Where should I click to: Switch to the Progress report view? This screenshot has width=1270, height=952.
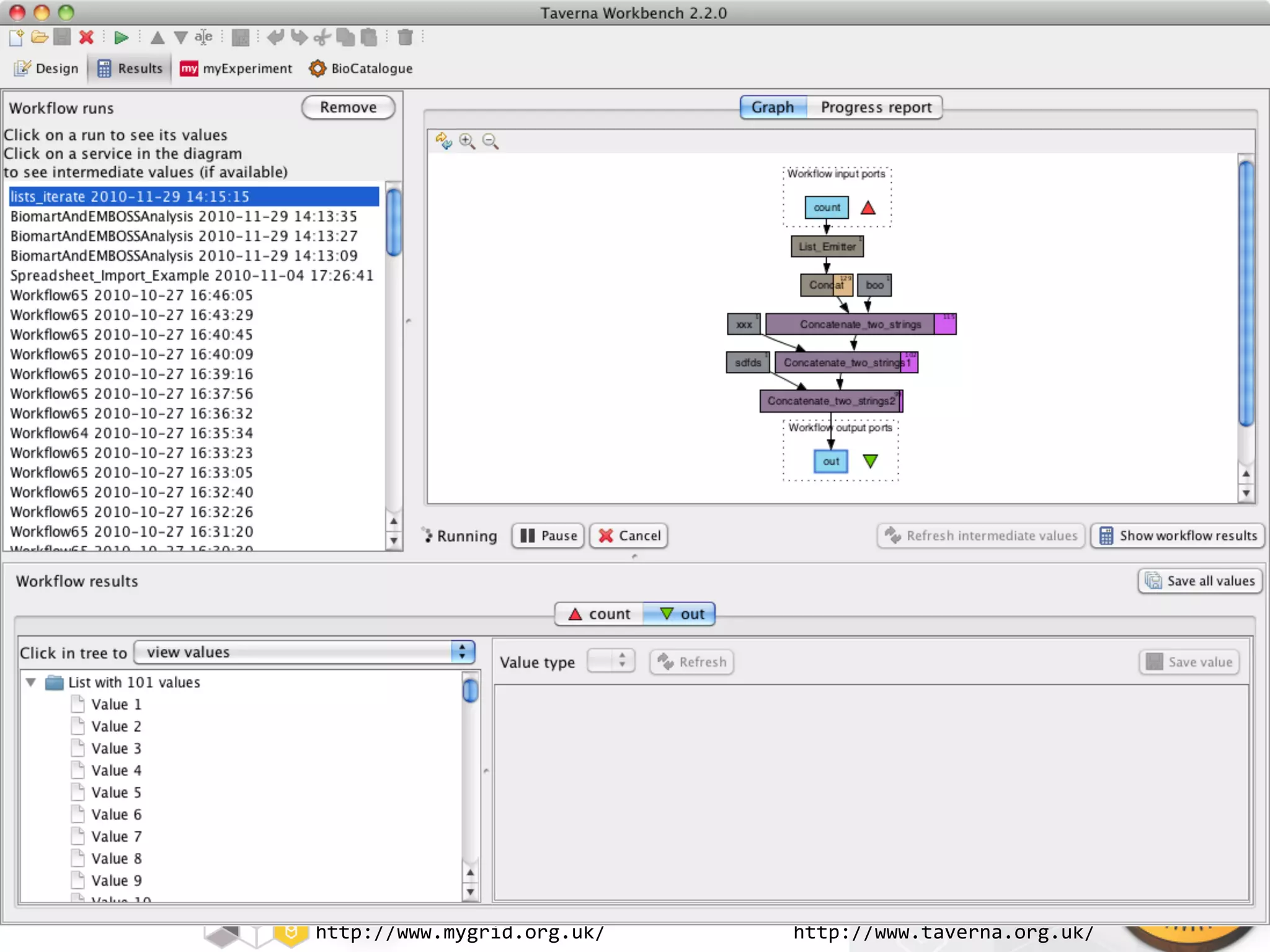[x=875, y=107]
